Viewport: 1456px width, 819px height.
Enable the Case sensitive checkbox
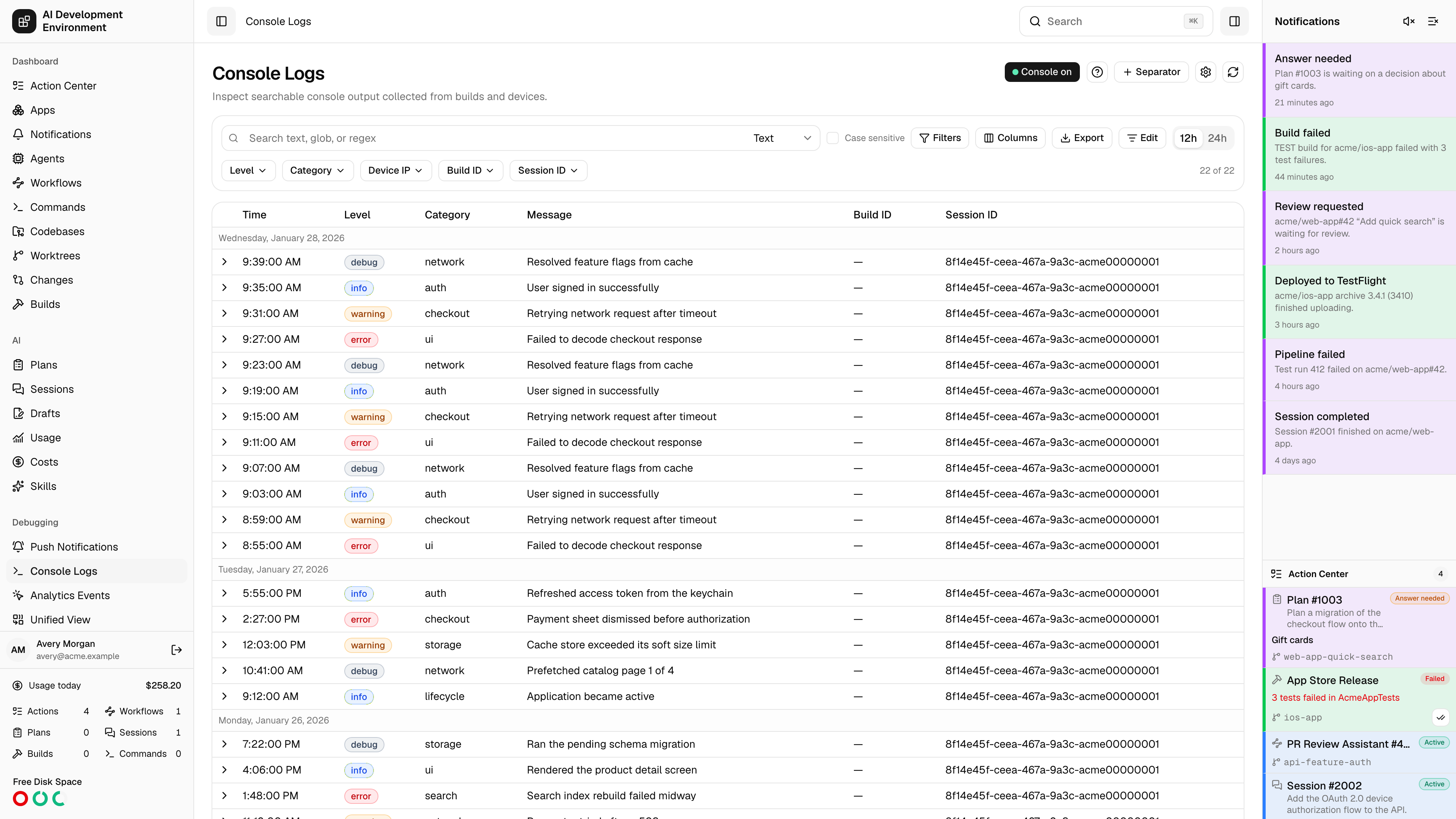[x=833, y=138]
